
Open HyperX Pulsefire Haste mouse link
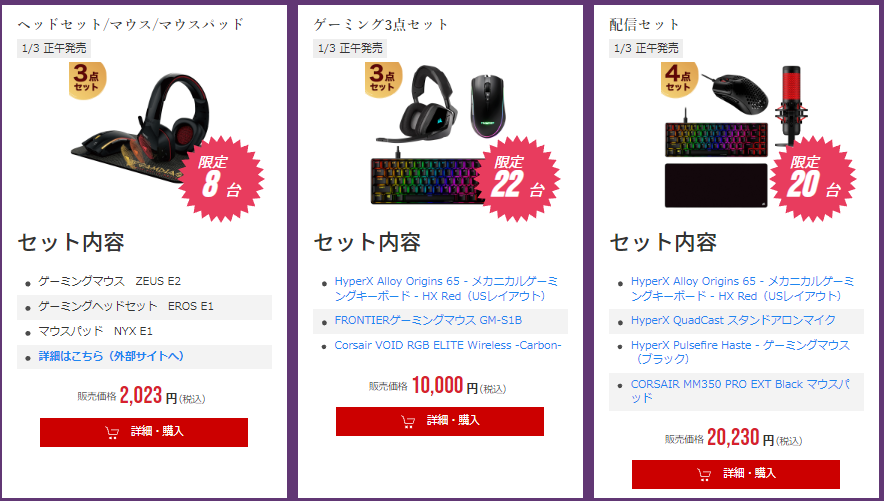pos(740,352)
